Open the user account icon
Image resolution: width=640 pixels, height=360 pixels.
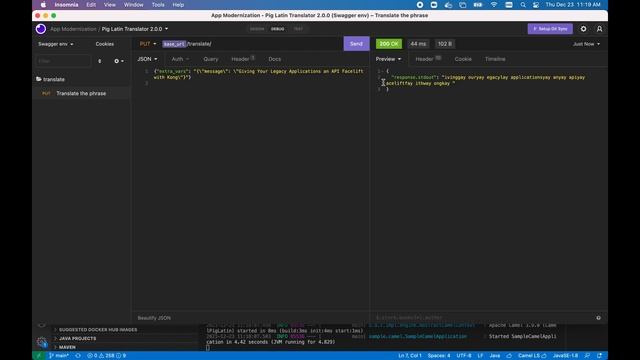pyautogui.click(x=599, y=29)
